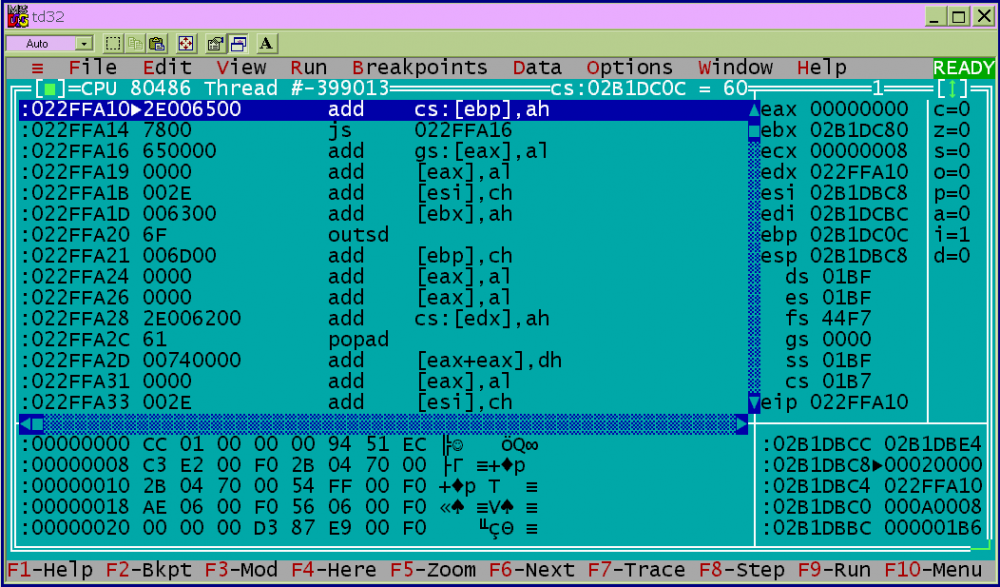
Task: Click the CPU window green close box
Action: point(49,89)
